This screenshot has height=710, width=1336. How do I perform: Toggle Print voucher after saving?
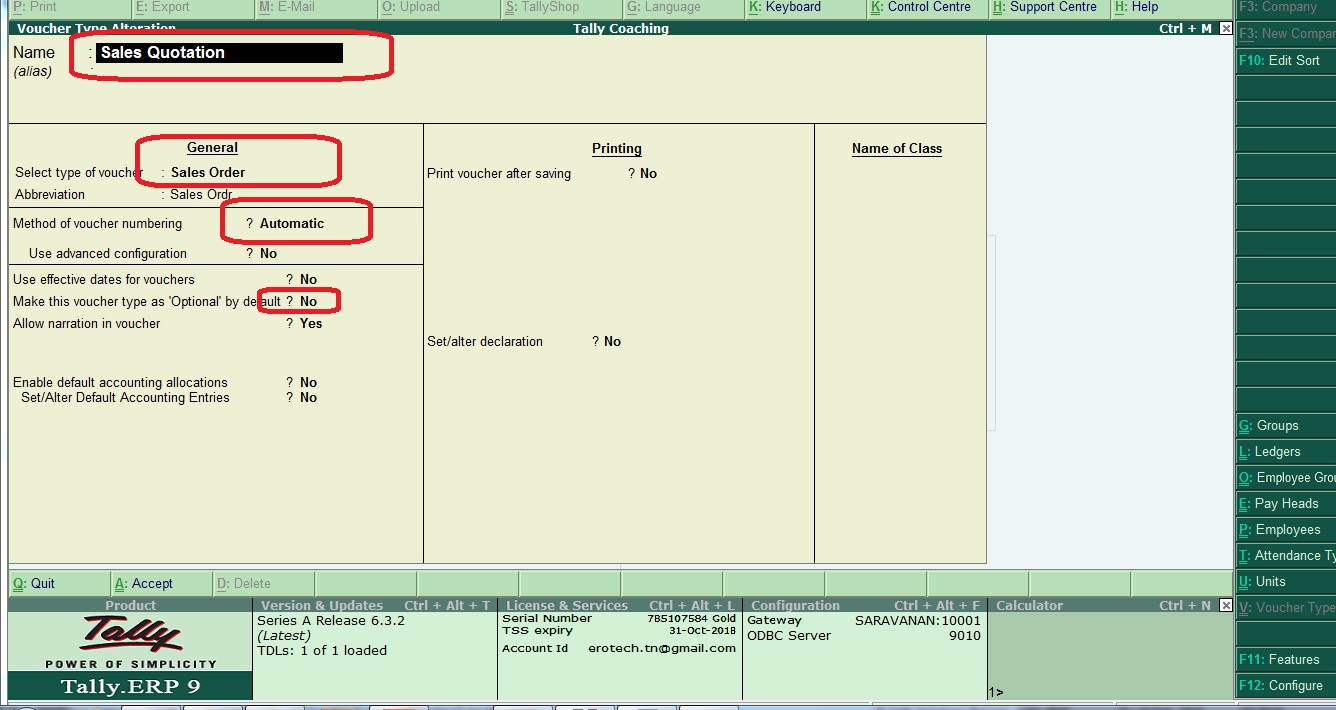tap(648, 173)
